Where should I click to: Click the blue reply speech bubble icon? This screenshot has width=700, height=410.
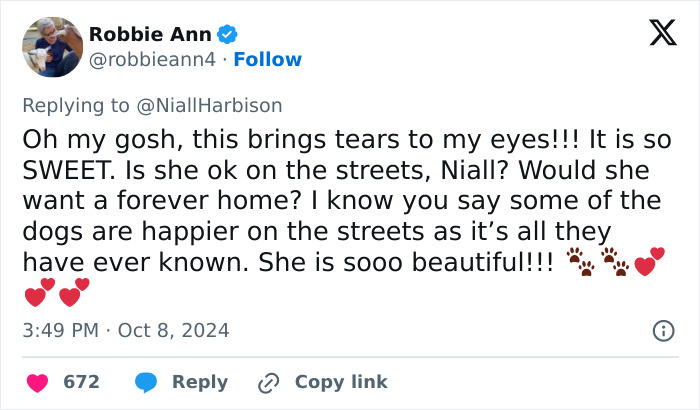146,382
